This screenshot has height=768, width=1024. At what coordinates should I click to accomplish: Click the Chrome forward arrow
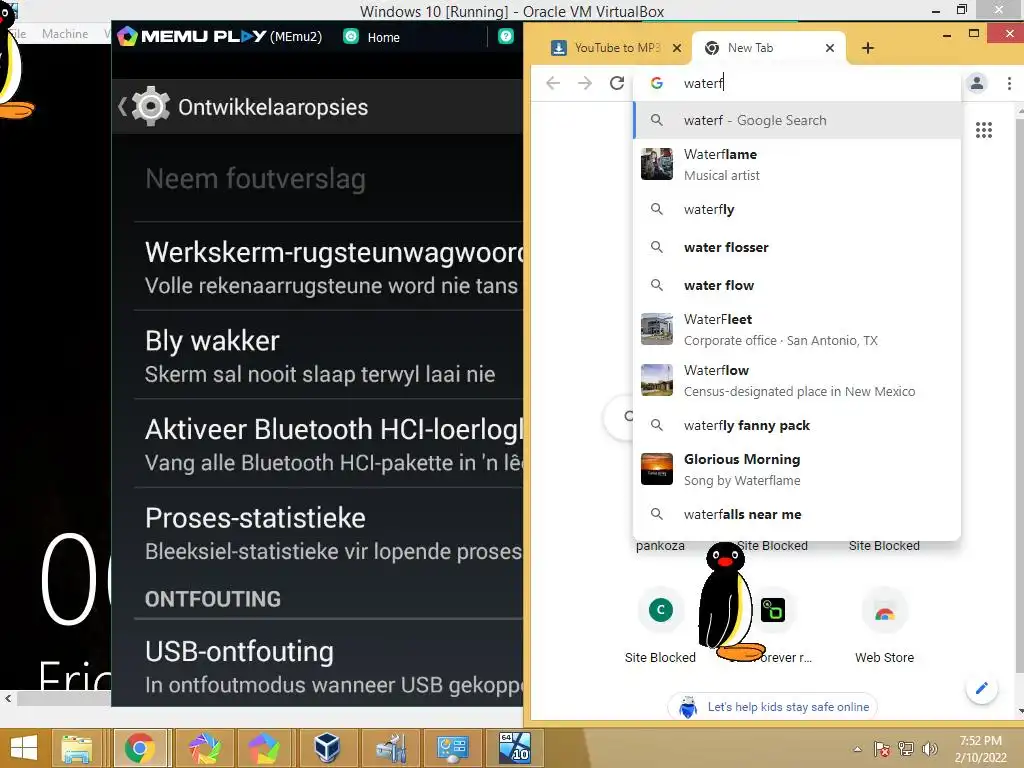tap(584, 83)
